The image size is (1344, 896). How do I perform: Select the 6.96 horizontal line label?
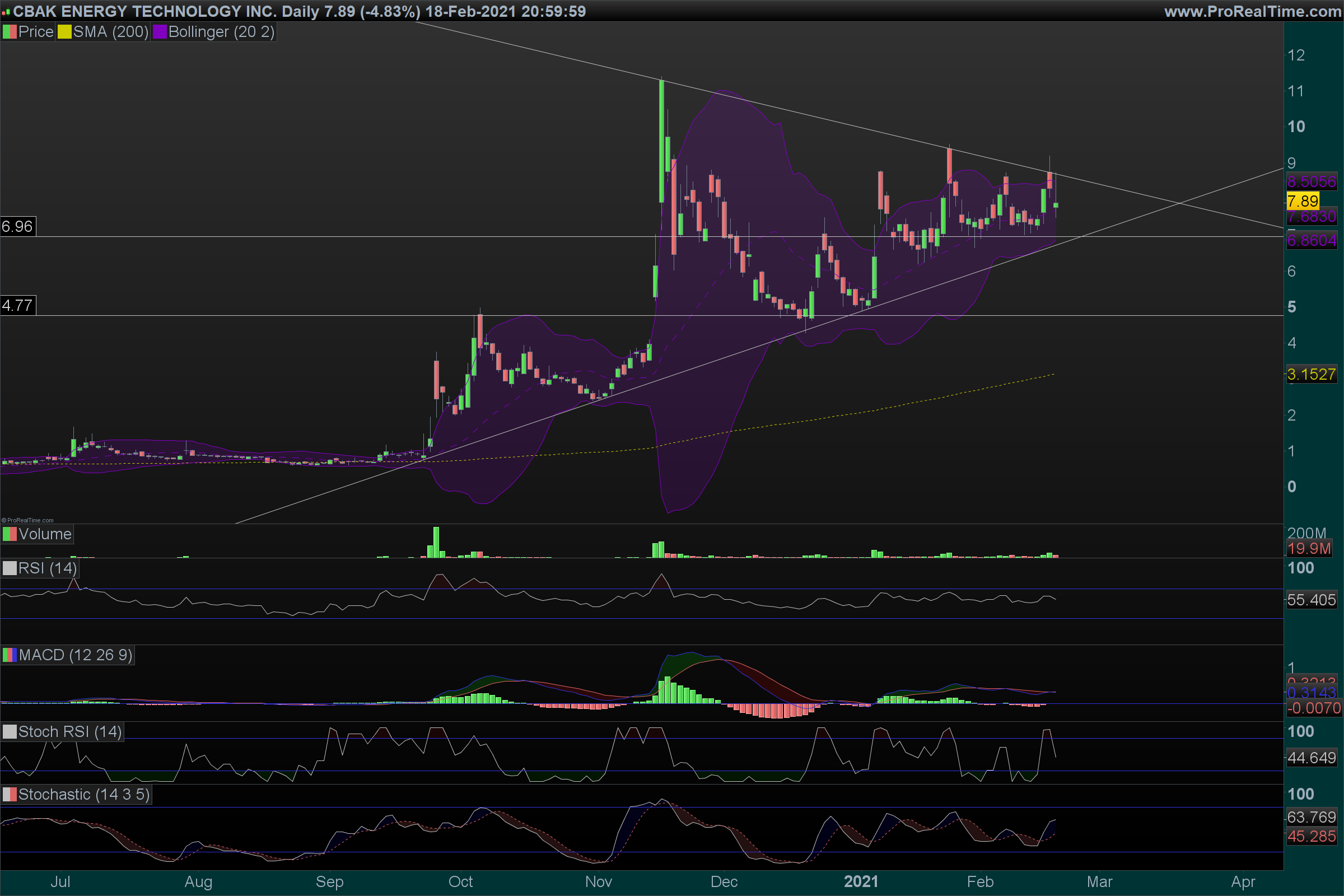click(x=17, y=227)
